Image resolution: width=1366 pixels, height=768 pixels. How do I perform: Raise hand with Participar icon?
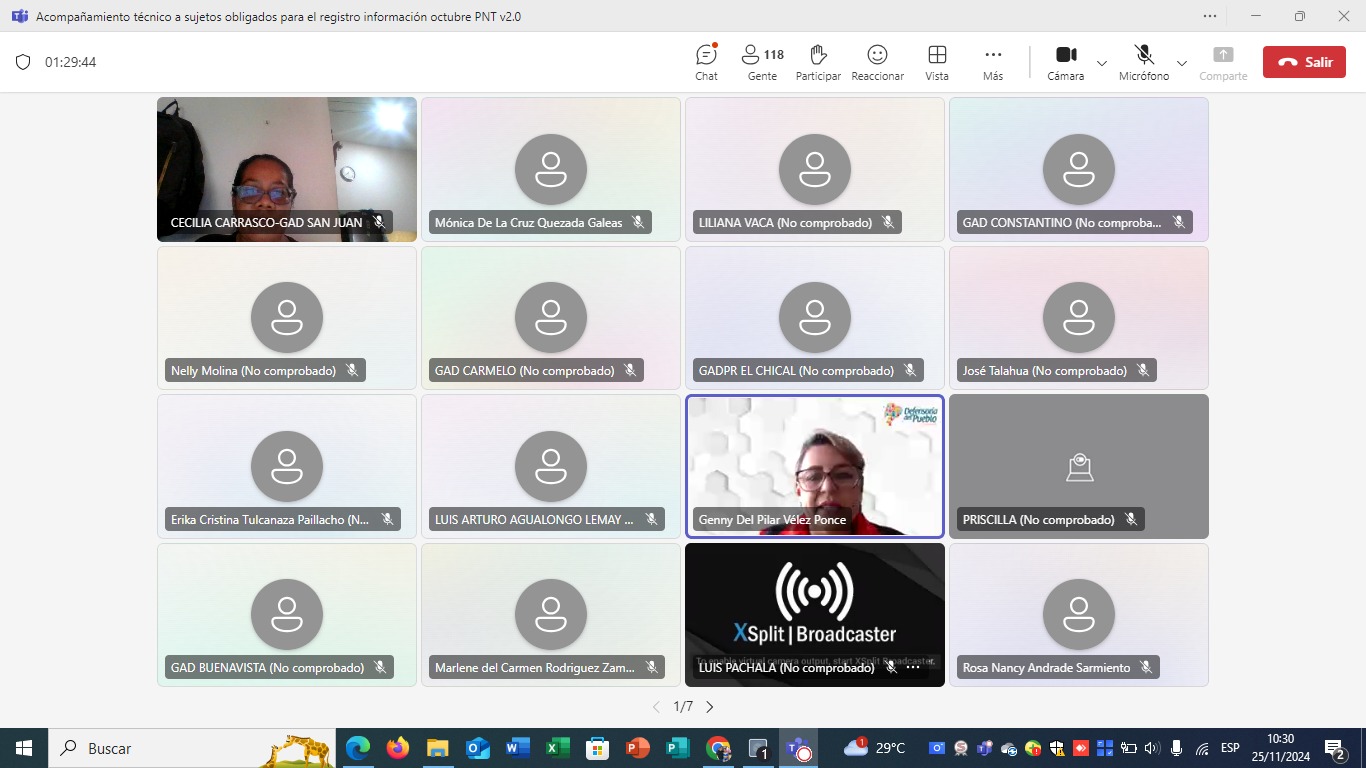click(818, 62)
